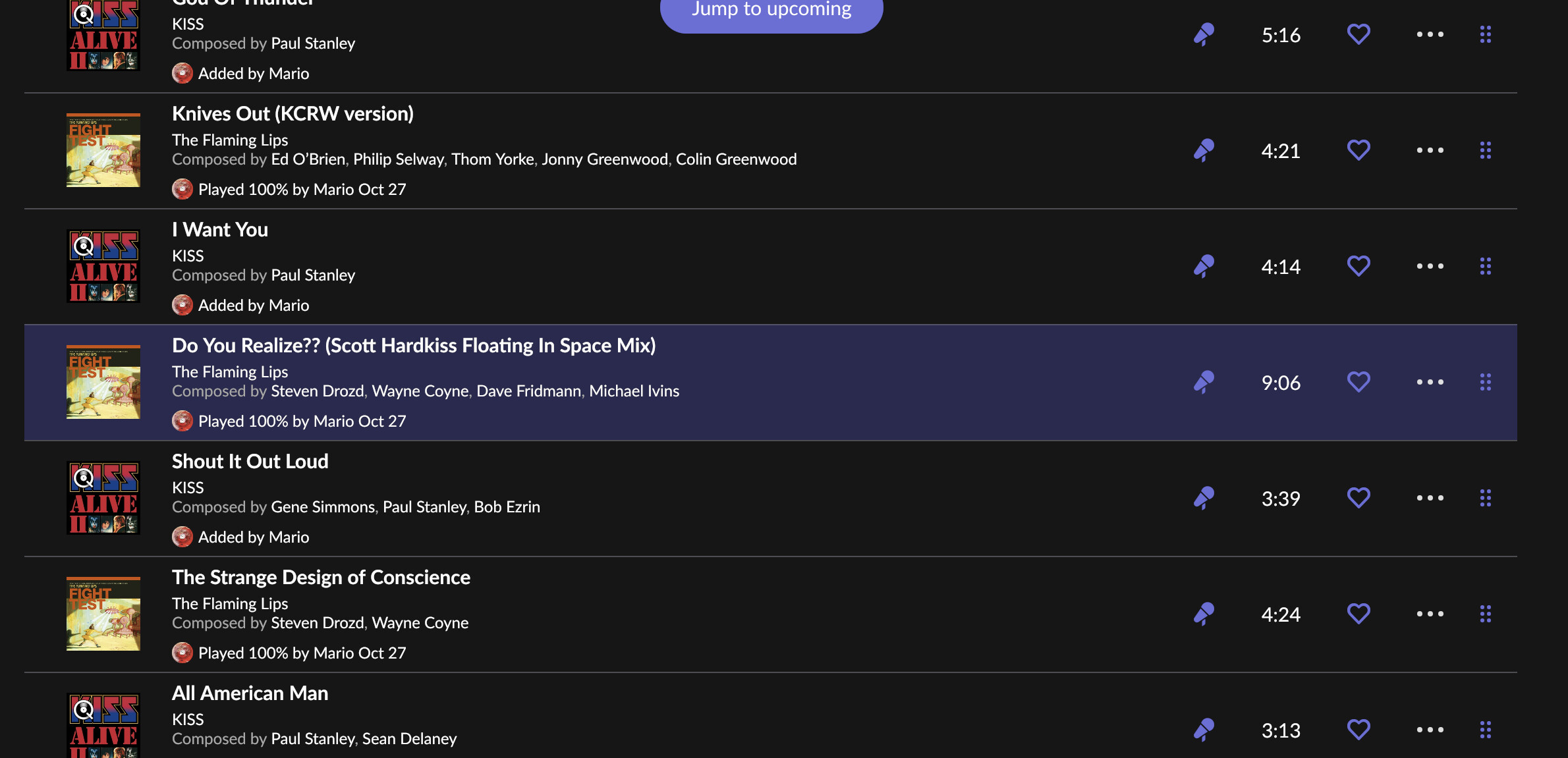The width and height of the screenshot is (1568, 758).
Task: Open composer Dave Fridmann's page
Action: point(529,391)
